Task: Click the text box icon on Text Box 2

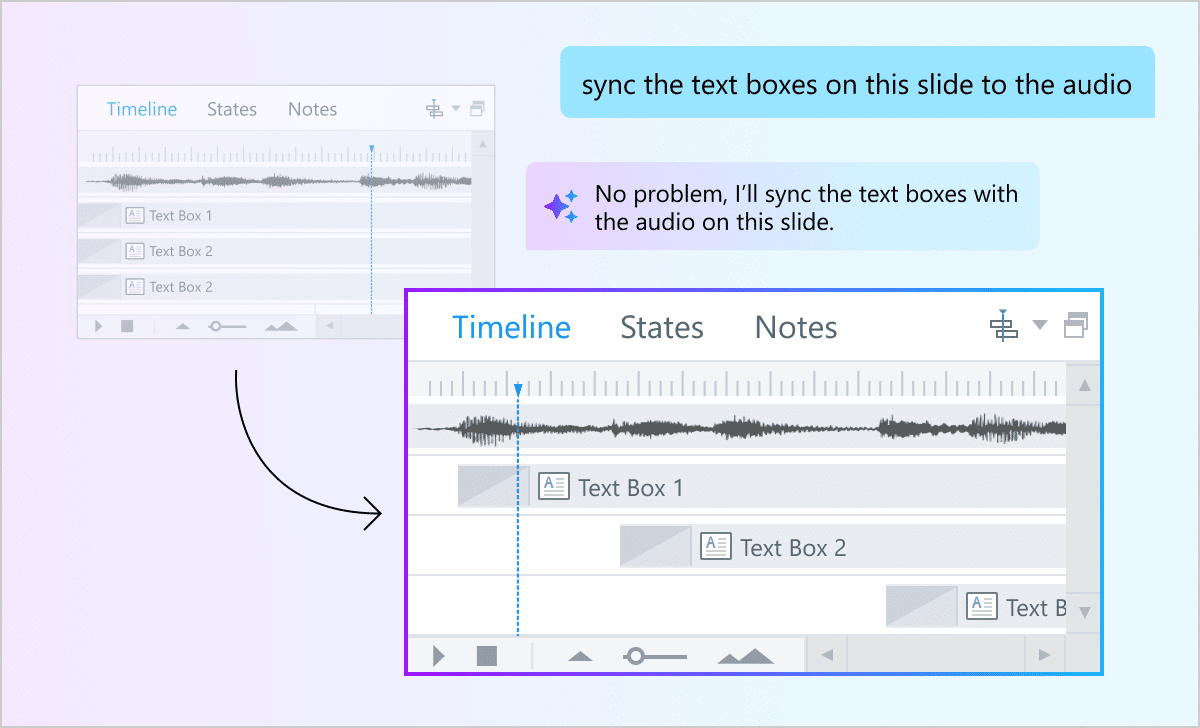Action: click(714, 546)
